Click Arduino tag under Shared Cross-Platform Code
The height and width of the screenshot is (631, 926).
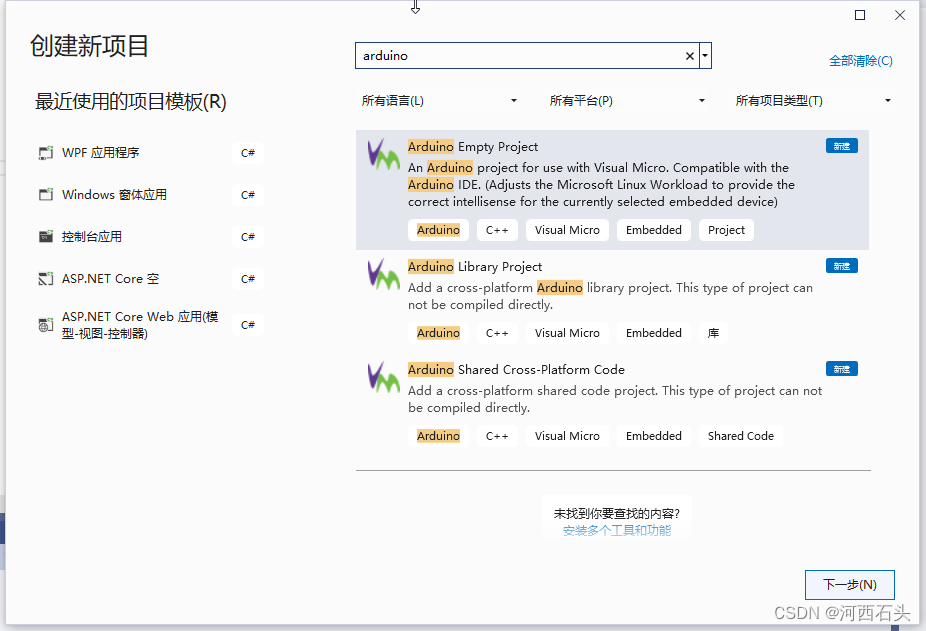(438, 435)
